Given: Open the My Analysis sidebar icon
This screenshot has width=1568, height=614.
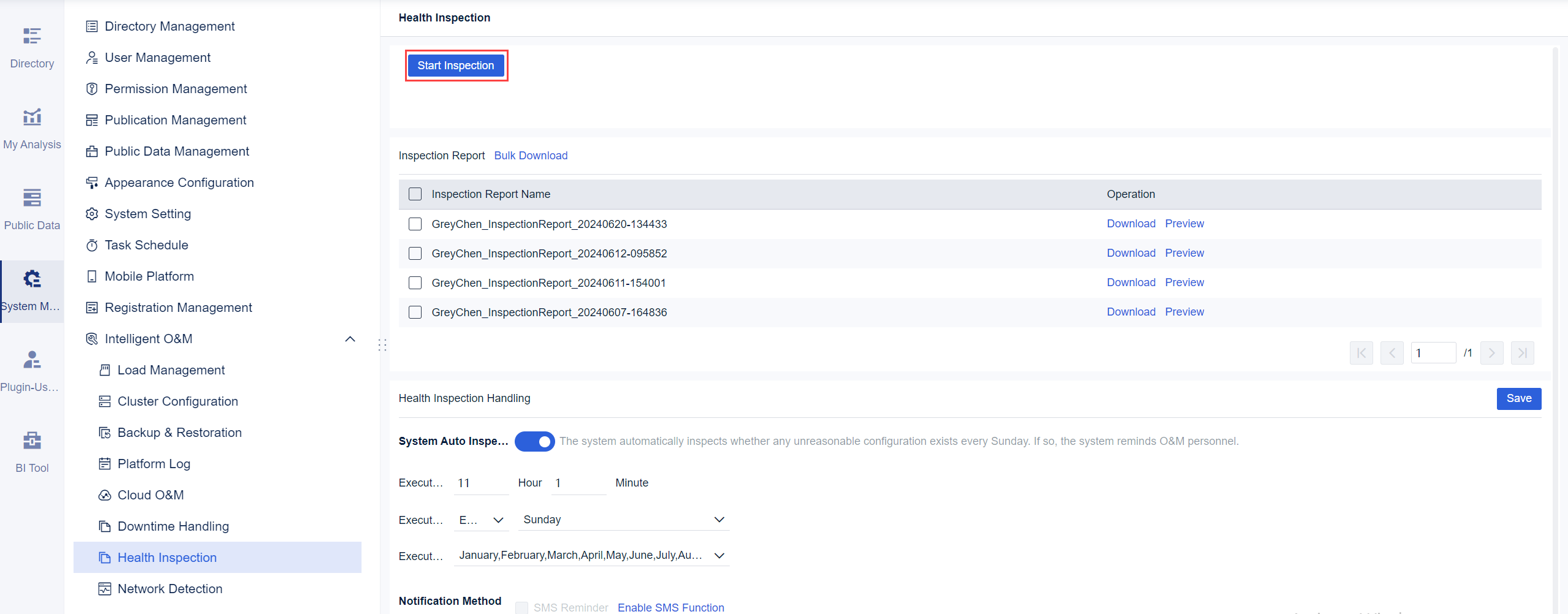Looking at the screenshot, I should point(32,129).
